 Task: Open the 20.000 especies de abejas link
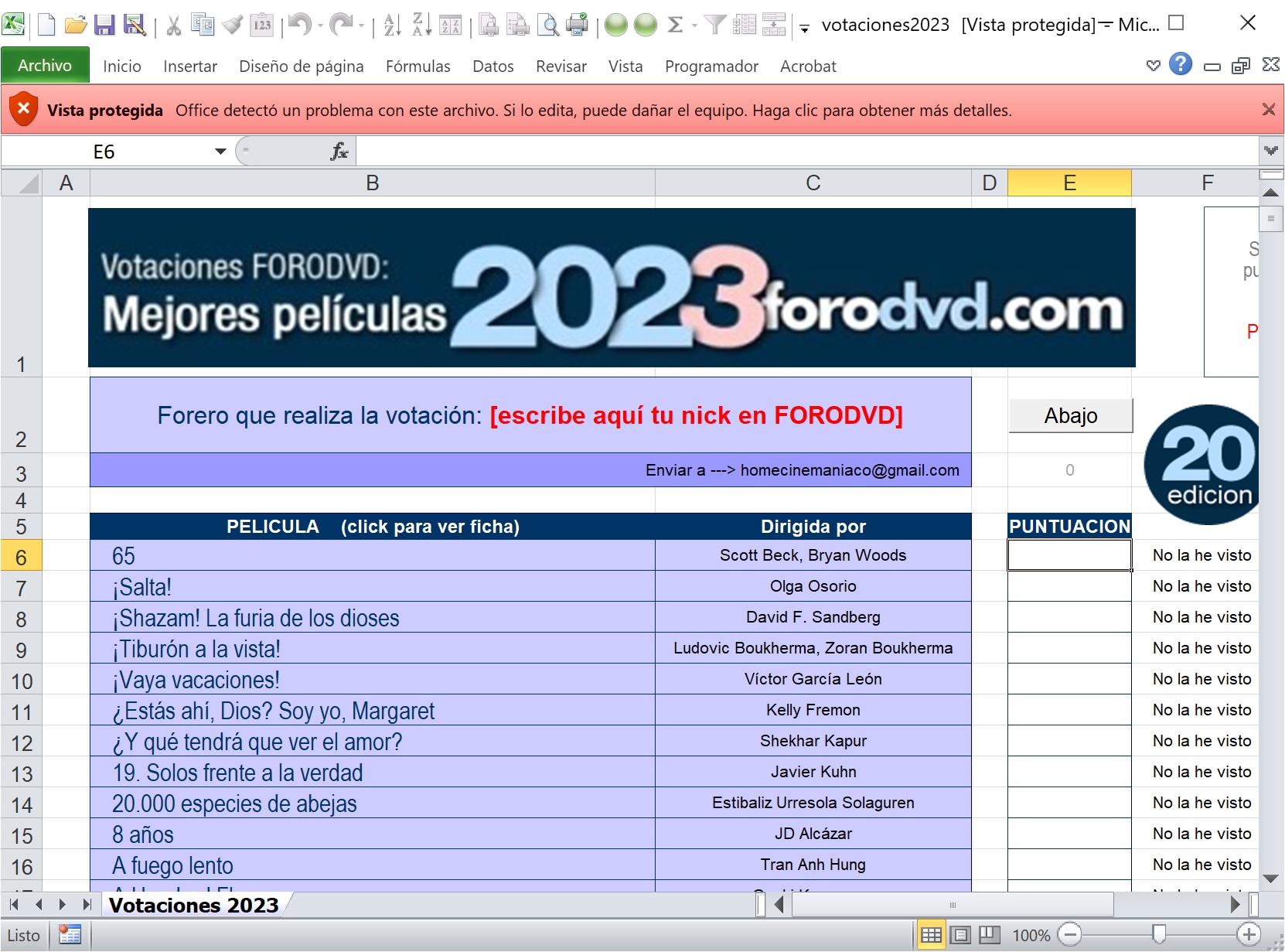pos(234,804)
